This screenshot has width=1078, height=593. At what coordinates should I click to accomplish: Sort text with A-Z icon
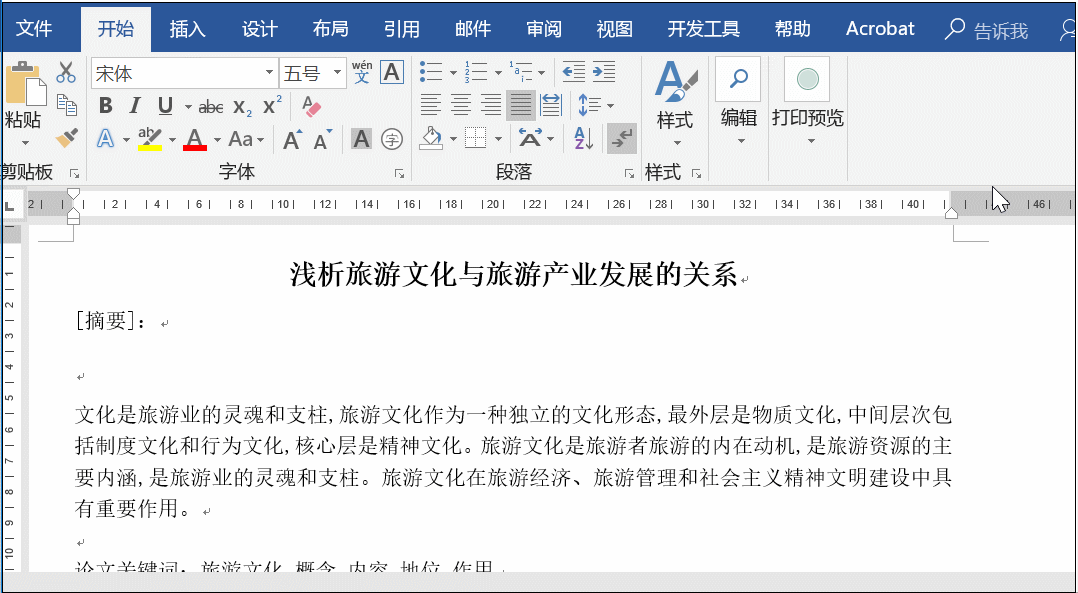pyautogui.click(x=584, y=139)
